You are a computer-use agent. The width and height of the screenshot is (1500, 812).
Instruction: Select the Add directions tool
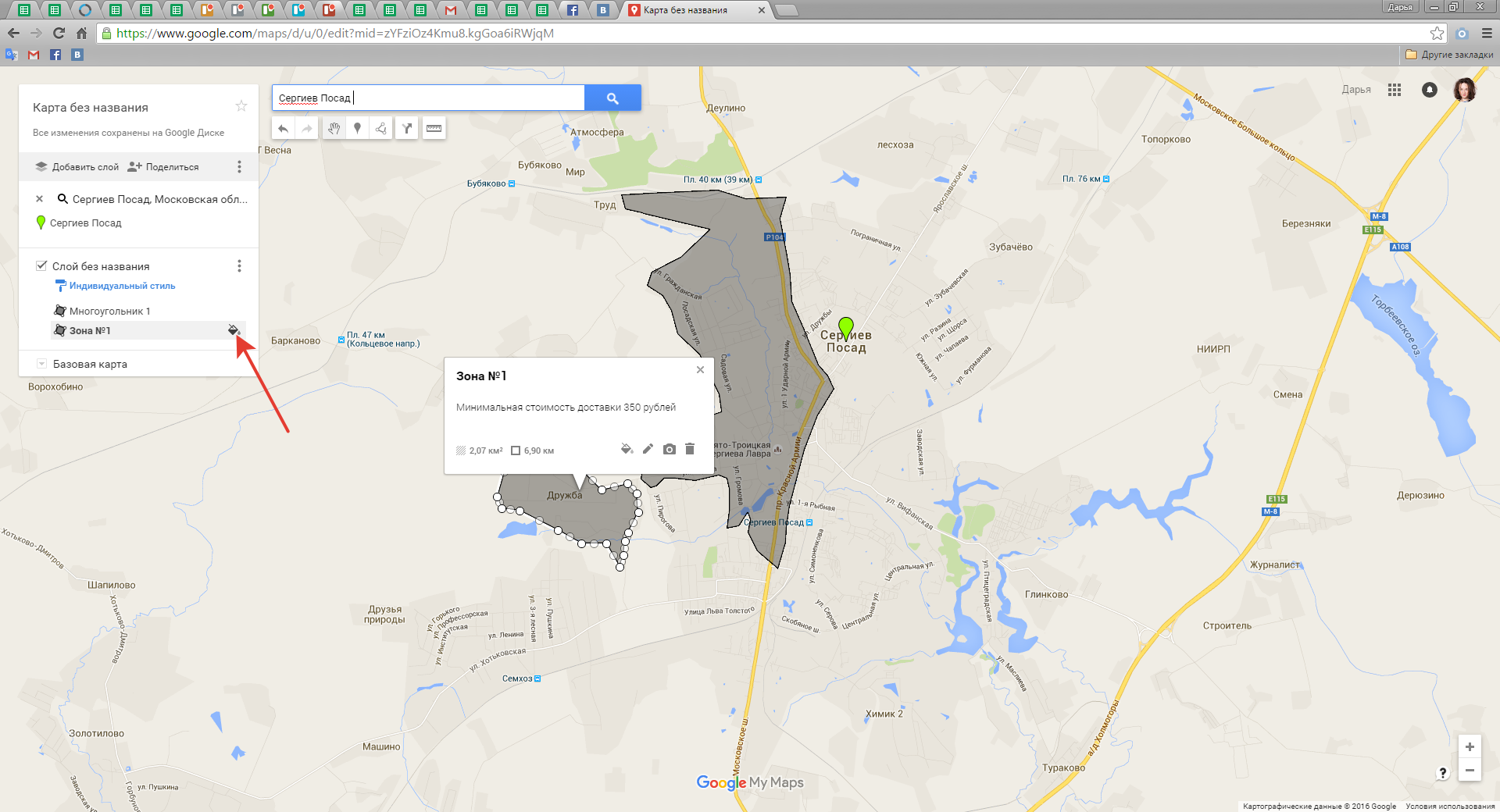[407, 129]
